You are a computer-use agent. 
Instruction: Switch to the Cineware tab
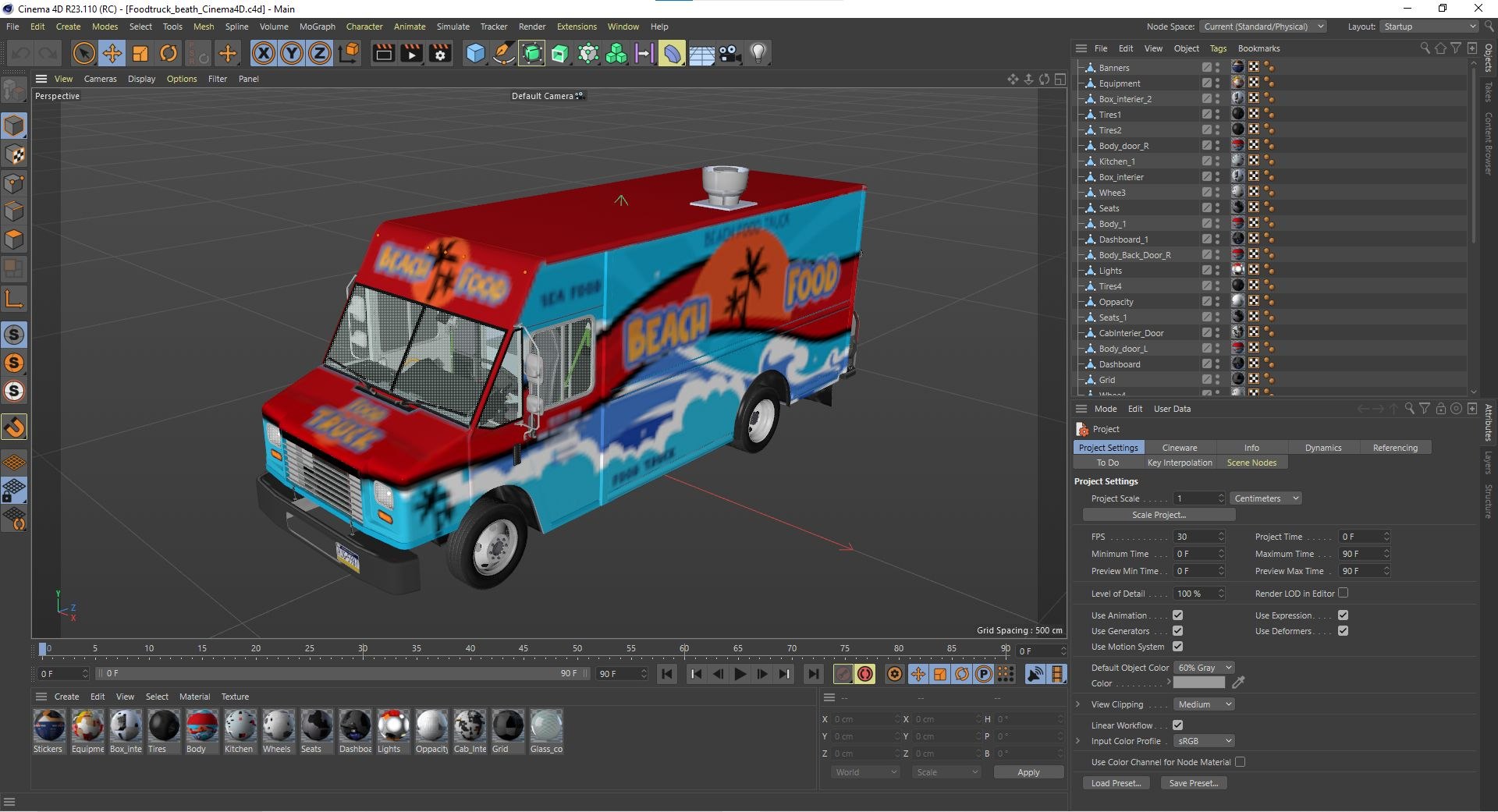1180,448
